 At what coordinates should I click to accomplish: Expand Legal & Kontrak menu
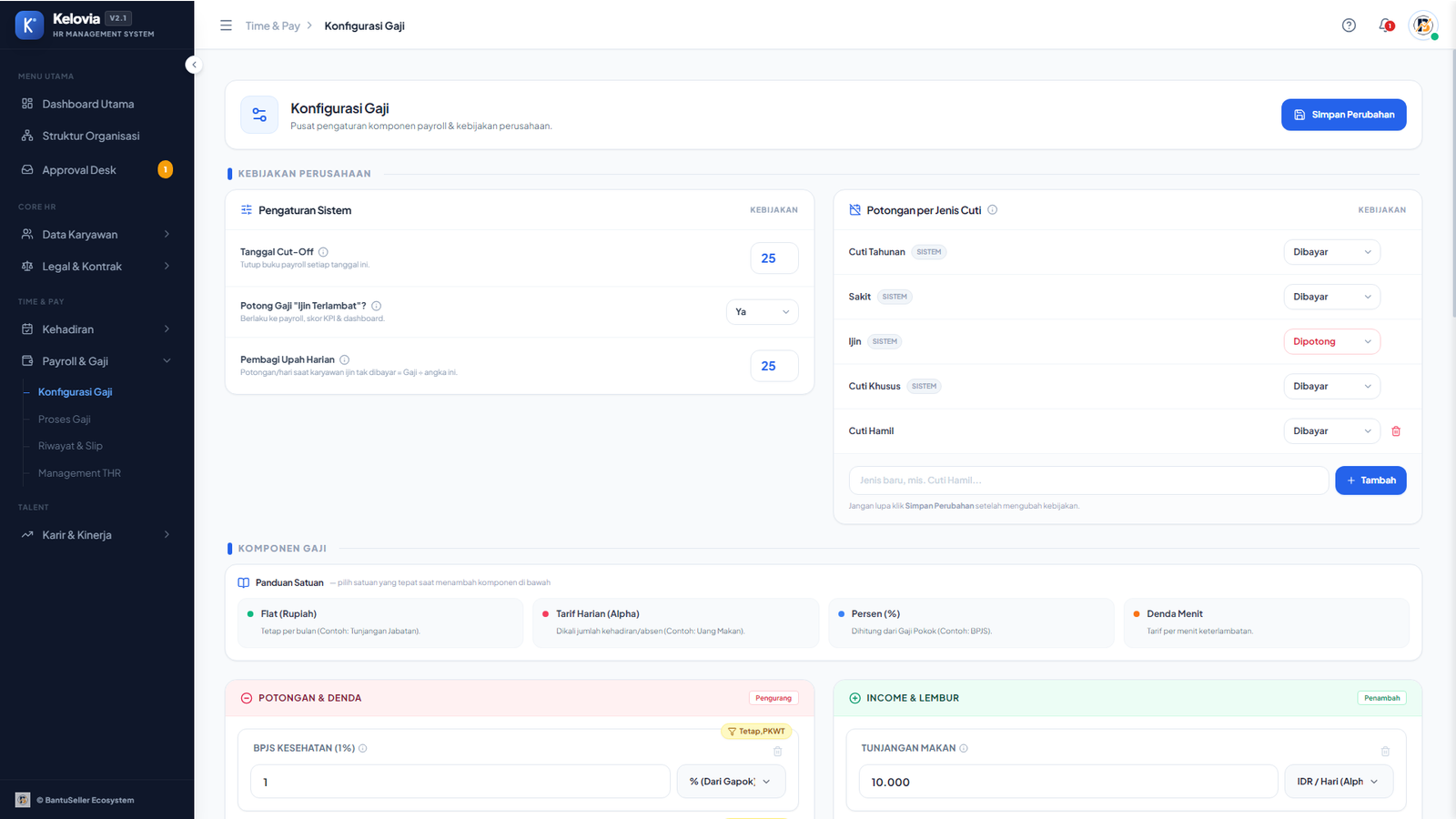coord(96,267)
